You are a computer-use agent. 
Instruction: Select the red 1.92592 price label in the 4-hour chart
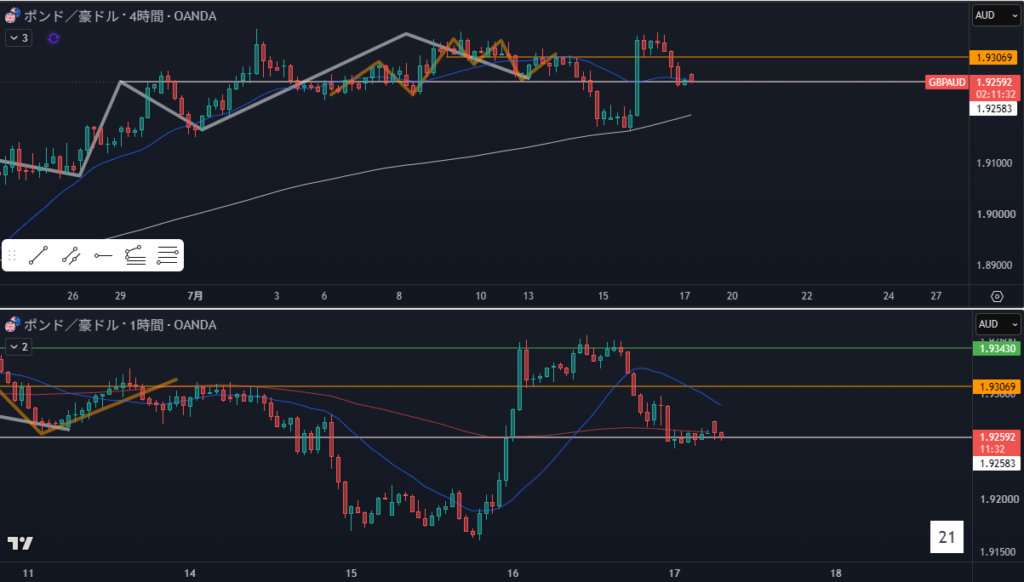point(994,82)
